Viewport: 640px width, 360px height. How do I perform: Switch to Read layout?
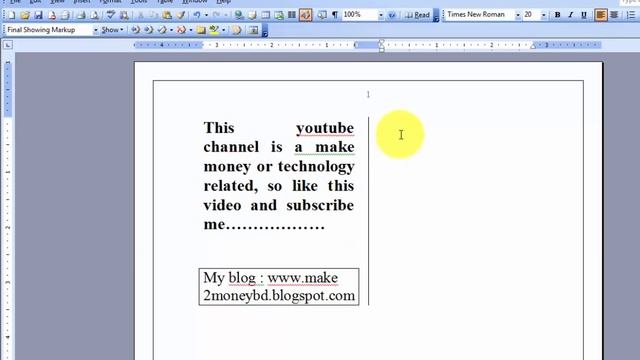[417, 15]
